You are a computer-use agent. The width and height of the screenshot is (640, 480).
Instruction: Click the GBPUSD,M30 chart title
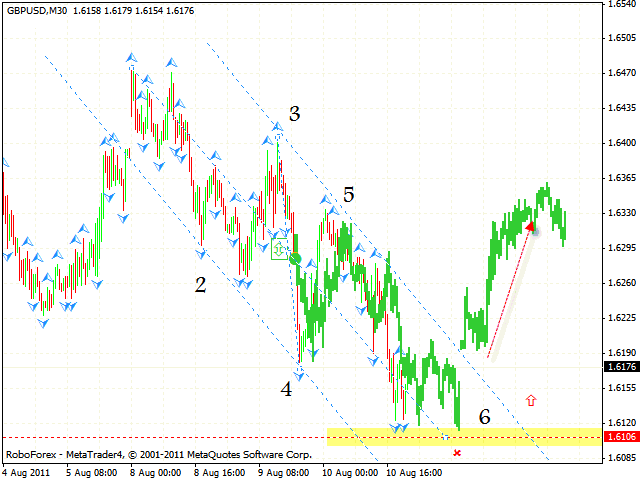tap(37, 11)
